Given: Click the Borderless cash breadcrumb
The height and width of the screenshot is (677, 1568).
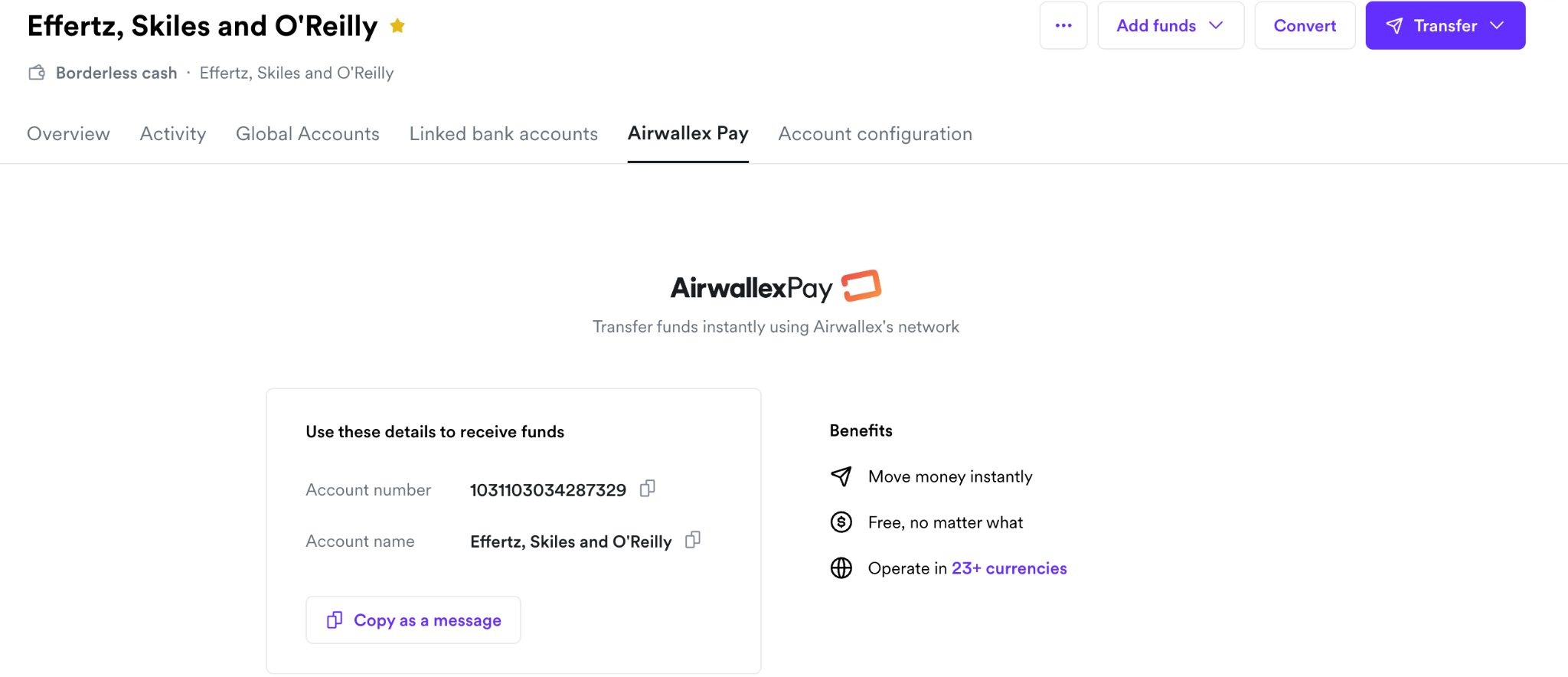Looking at the screenshot, I should coord(116,73).
